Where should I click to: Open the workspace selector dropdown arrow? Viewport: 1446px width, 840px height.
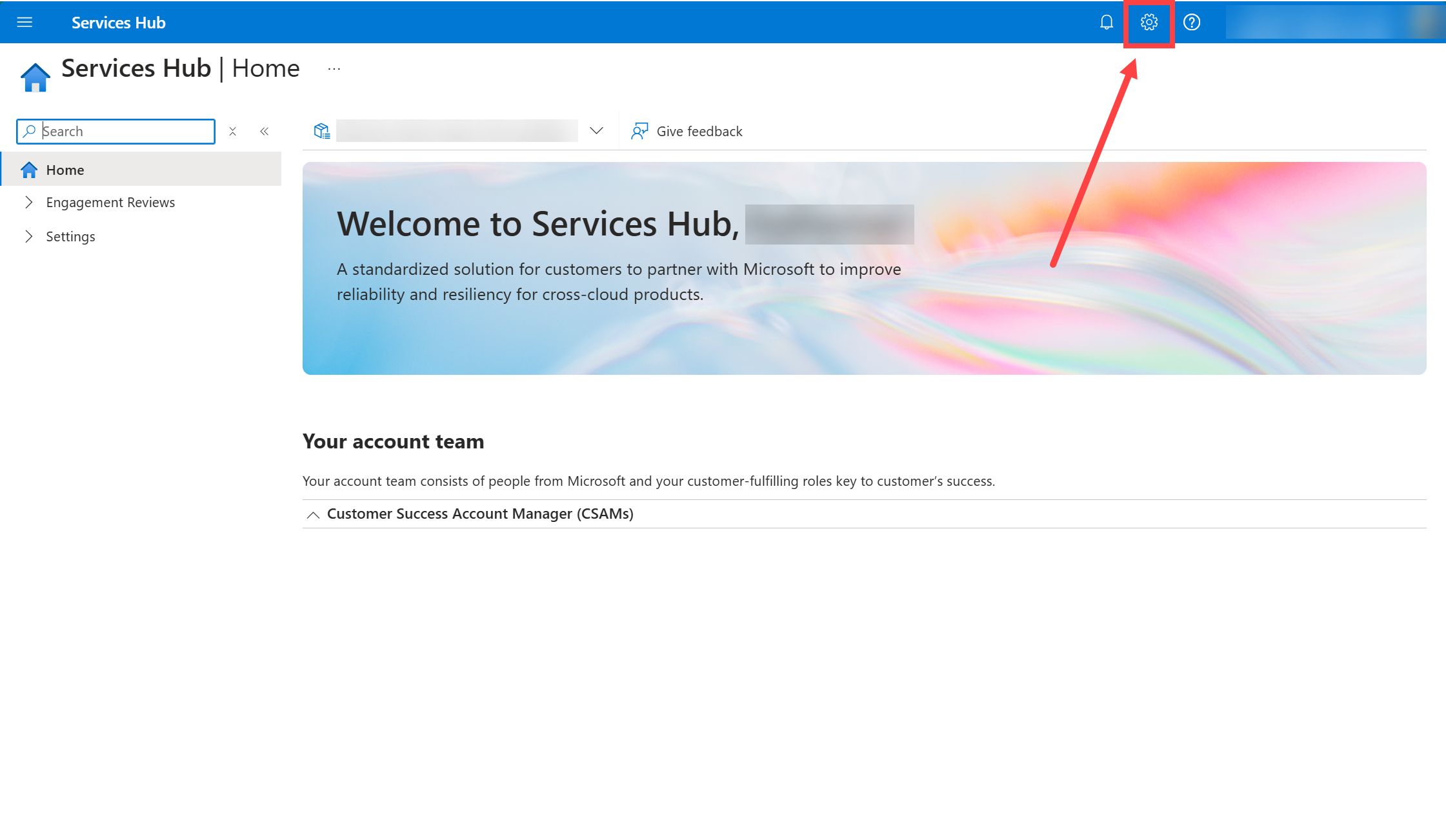[596, 131]
